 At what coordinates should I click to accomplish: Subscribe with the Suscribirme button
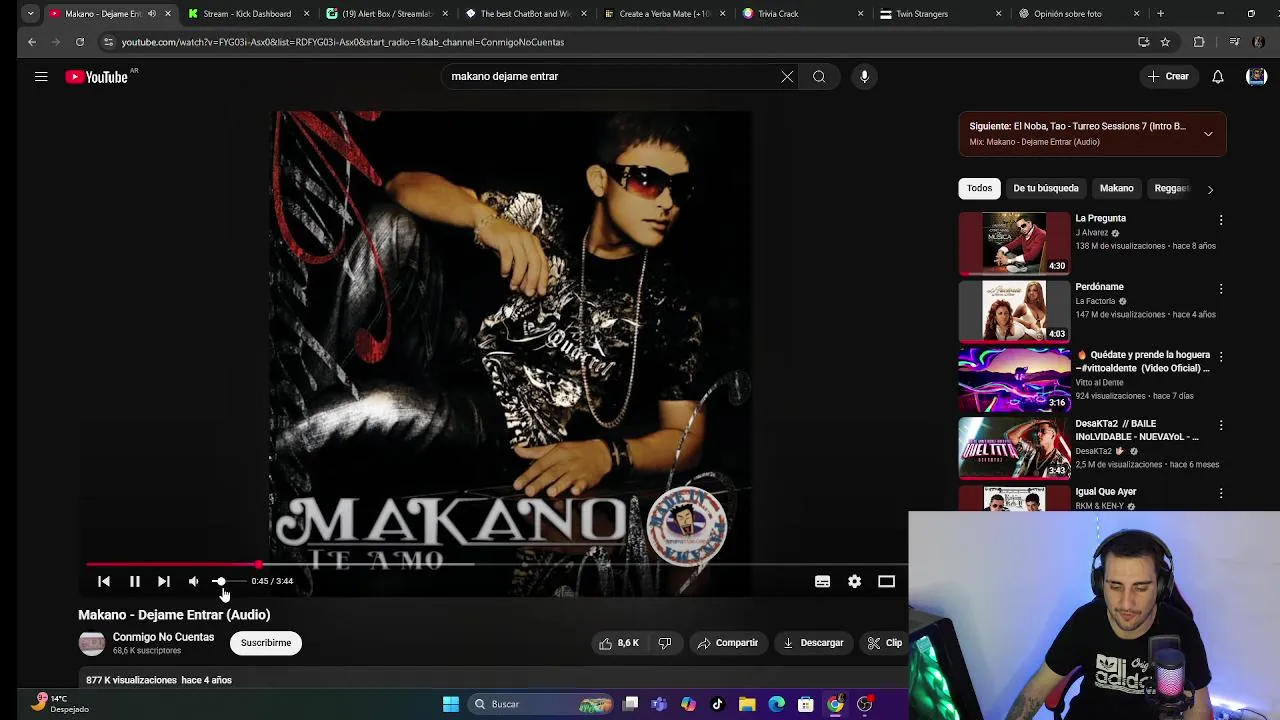(x=266, y=643)
